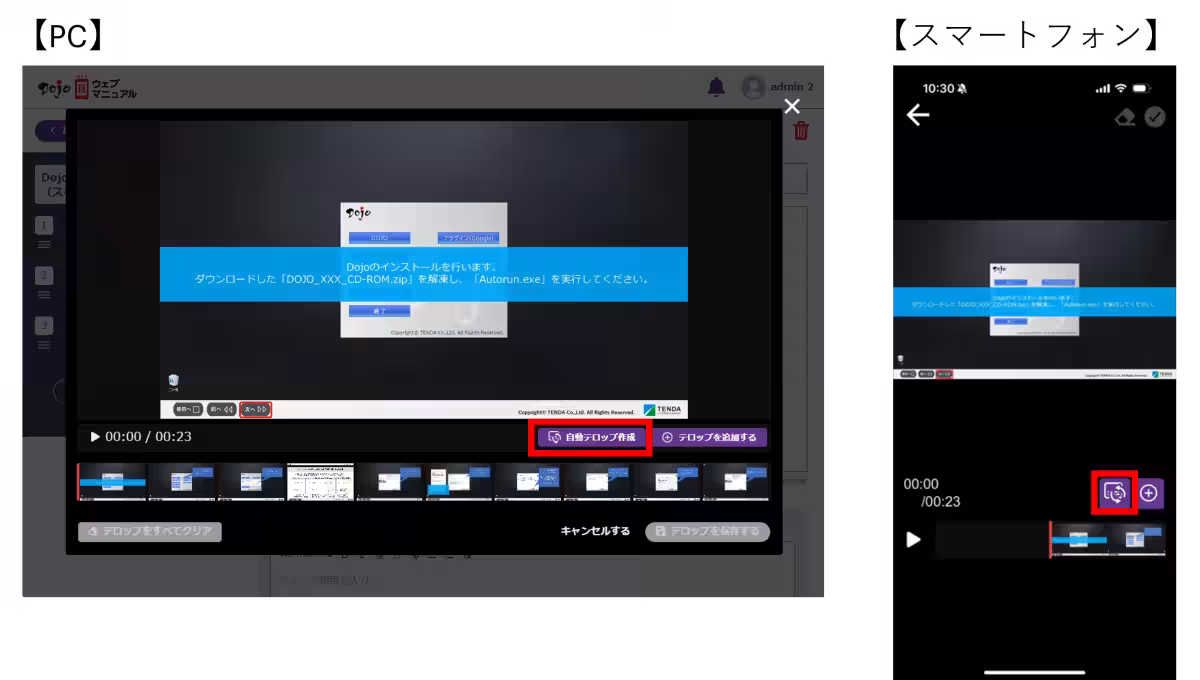Screen dimensions: 1200x680
Task: Click the テロップをすべてクリア button
Action: coord(150,531)
